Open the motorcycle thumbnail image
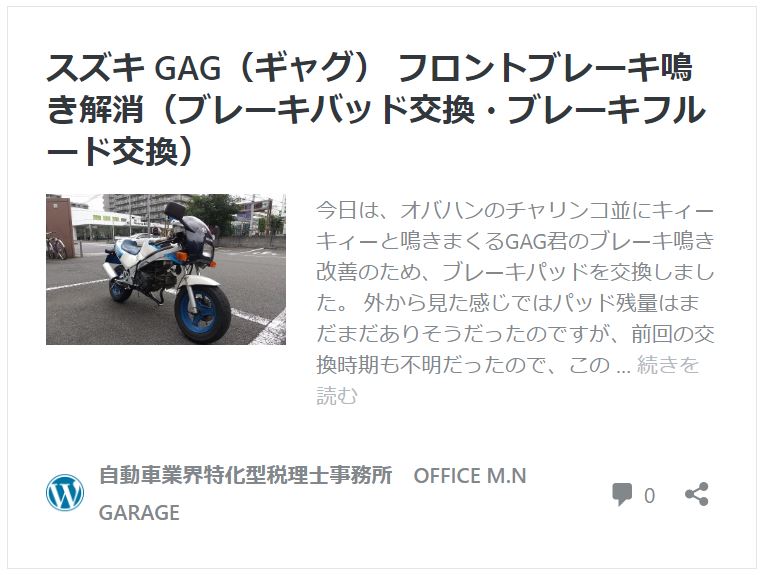This screenshot has width=764, height=575. coord(166,269)
